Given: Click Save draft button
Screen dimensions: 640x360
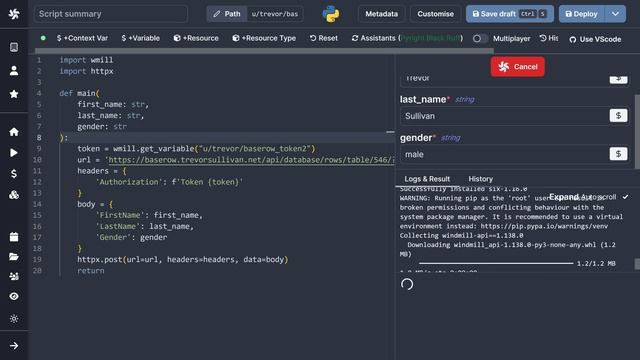Looking at the screenshot, I should 510,14.
